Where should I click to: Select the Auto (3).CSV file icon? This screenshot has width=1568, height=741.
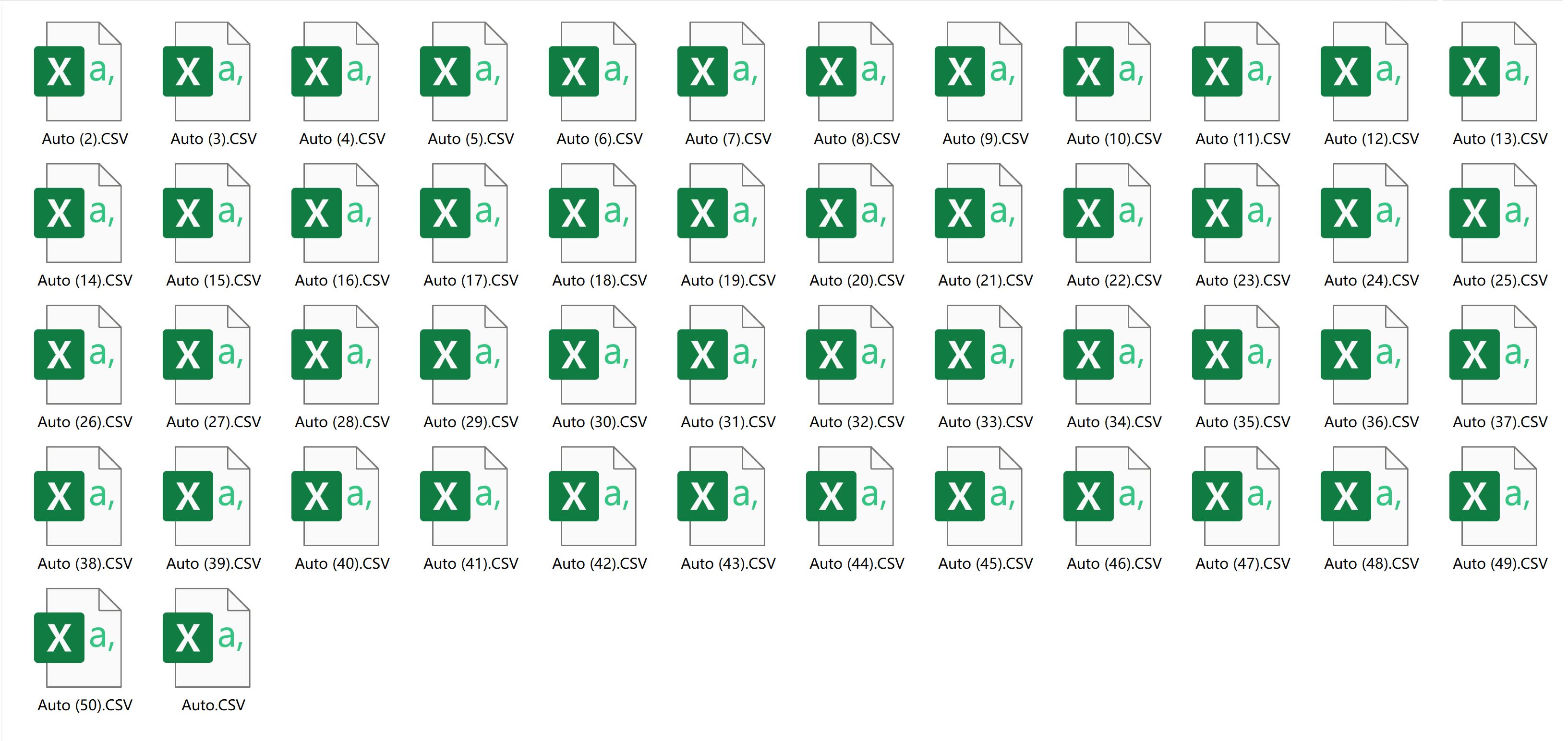point(206,71)
